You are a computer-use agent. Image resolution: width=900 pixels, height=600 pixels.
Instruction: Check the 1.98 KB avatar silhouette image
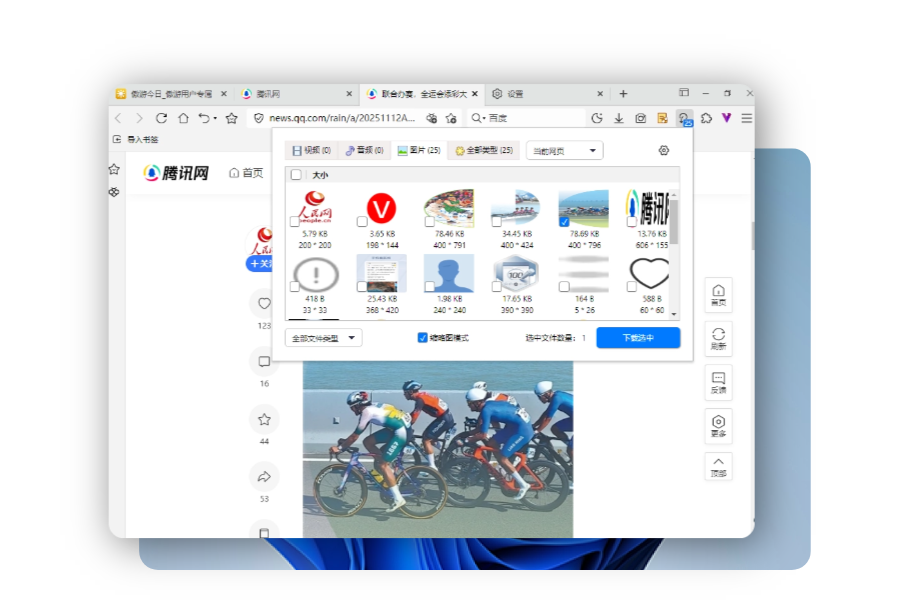pos(429,287)
